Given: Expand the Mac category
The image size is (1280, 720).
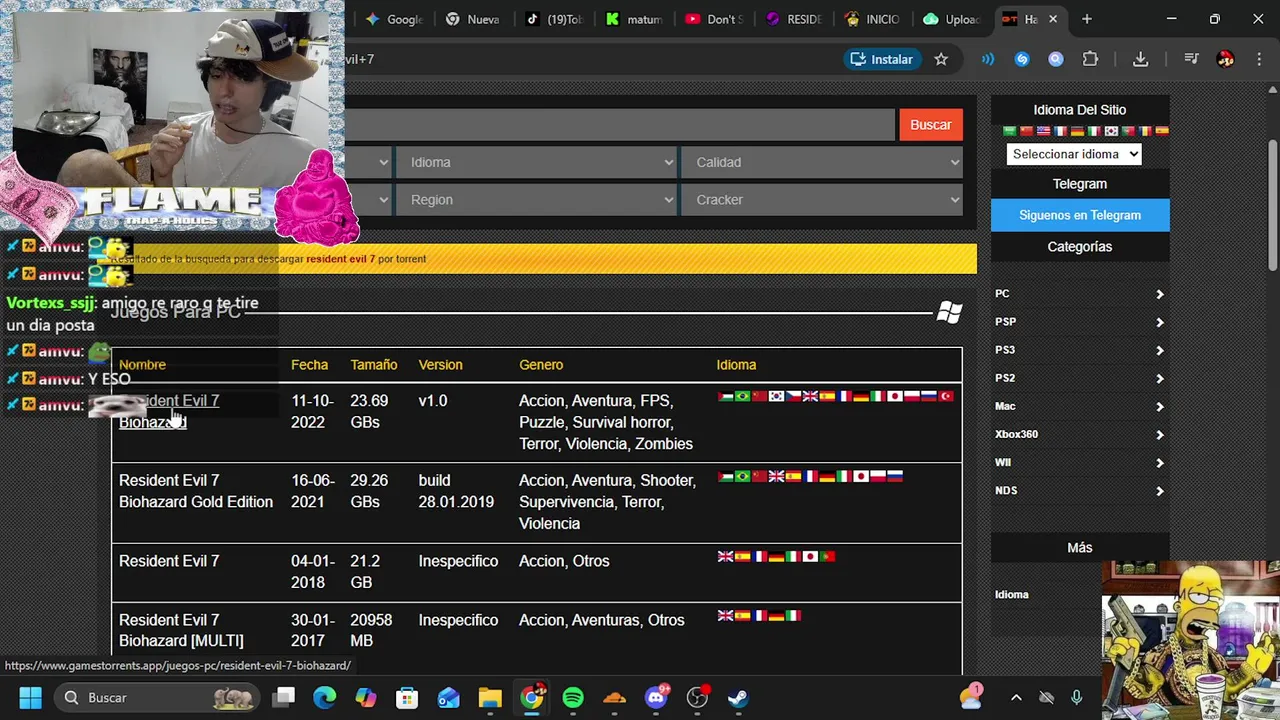Looking at the screenshot, I should click(1080, 406).
